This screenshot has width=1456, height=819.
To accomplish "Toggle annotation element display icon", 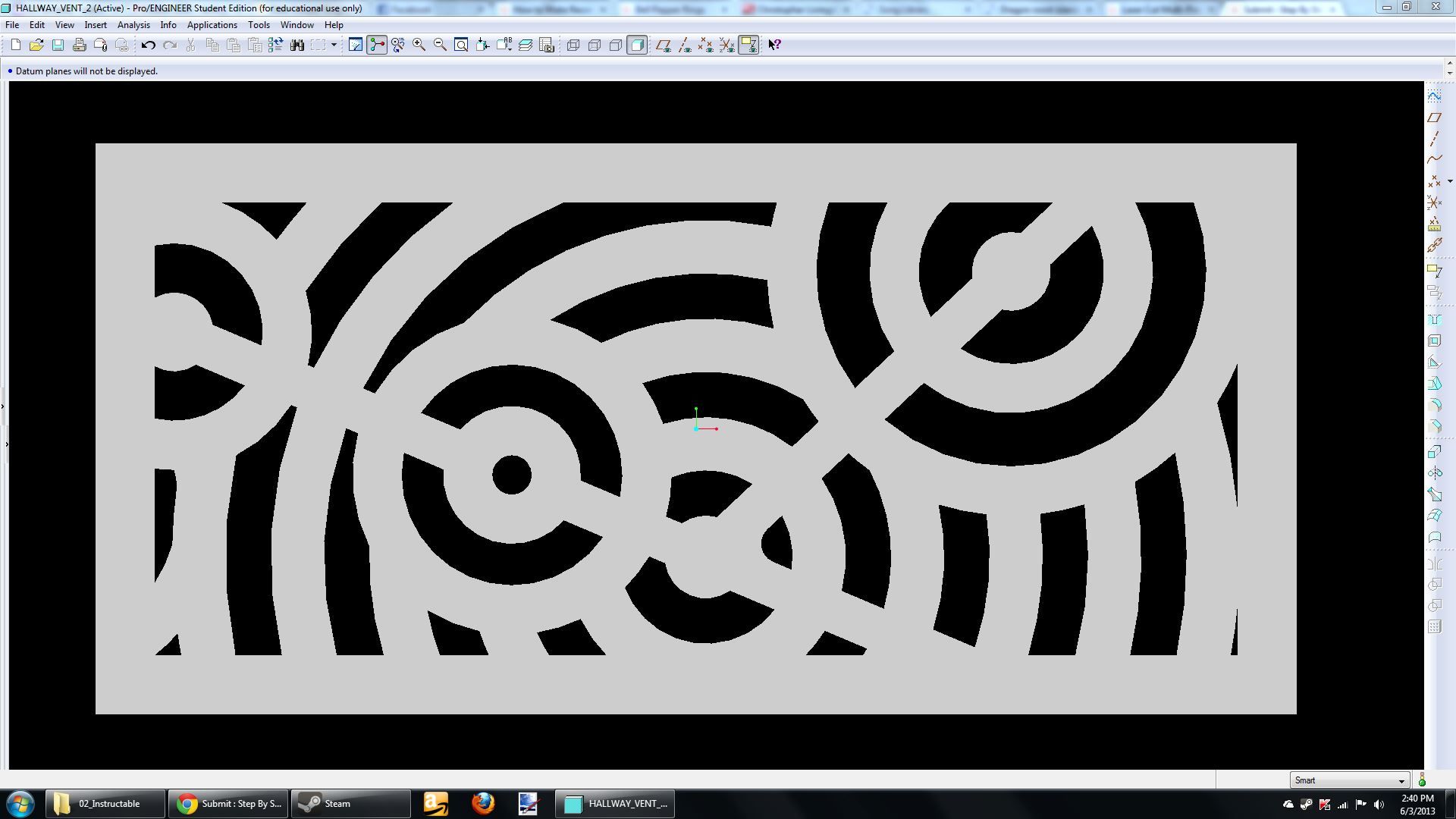I will pyautogui.click(x=748, y=45).
